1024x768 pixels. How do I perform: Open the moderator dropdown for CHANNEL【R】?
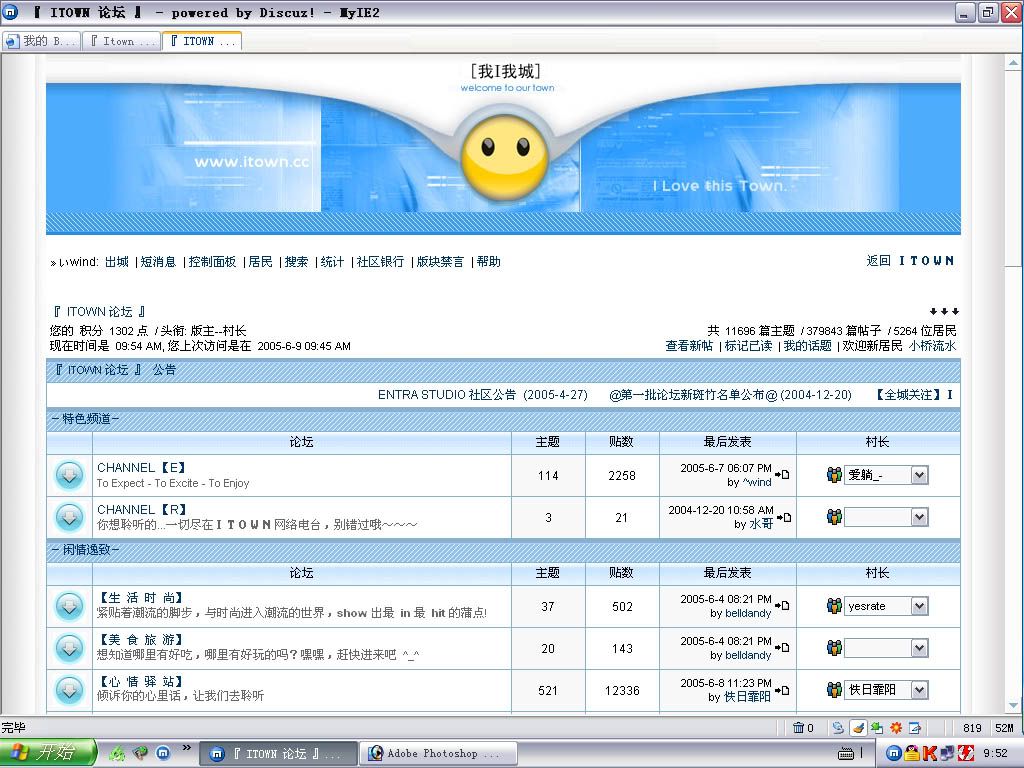920,517
